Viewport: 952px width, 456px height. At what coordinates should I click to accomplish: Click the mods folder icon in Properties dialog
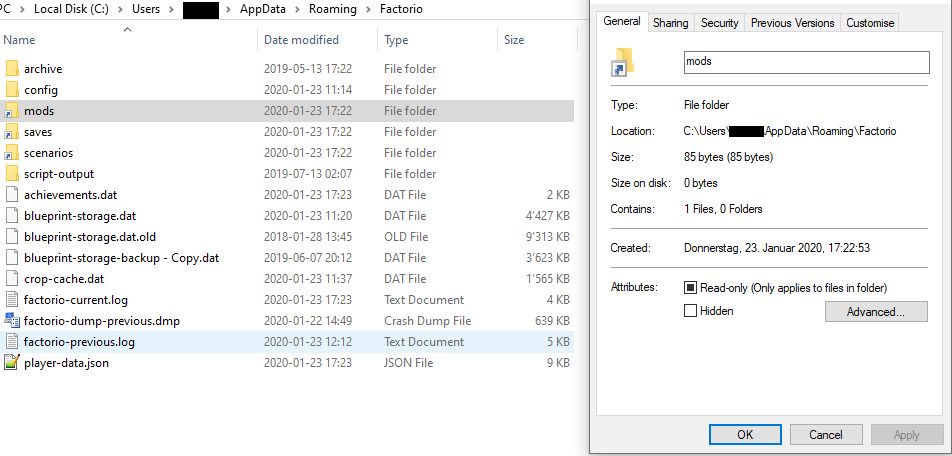click(622, 63)
